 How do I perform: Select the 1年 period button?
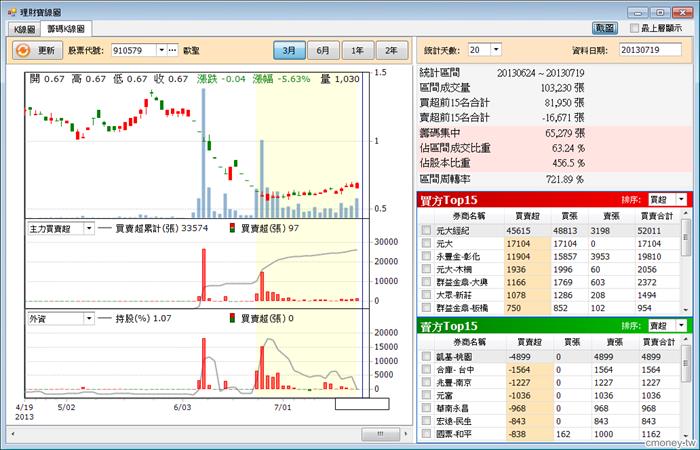358,50
